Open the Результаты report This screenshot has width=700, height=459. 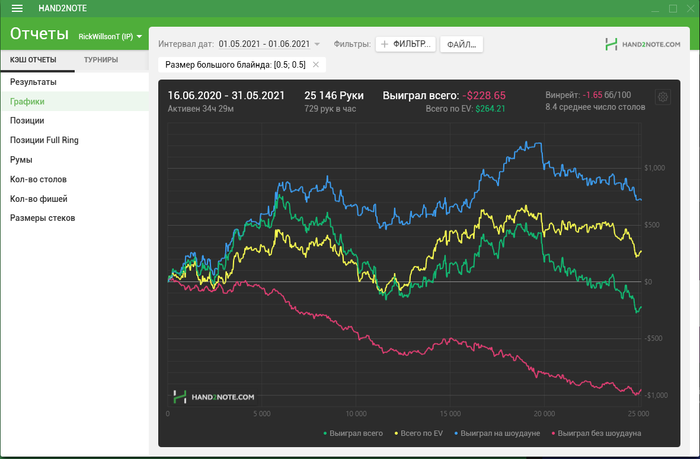click(x=75, y=82)
